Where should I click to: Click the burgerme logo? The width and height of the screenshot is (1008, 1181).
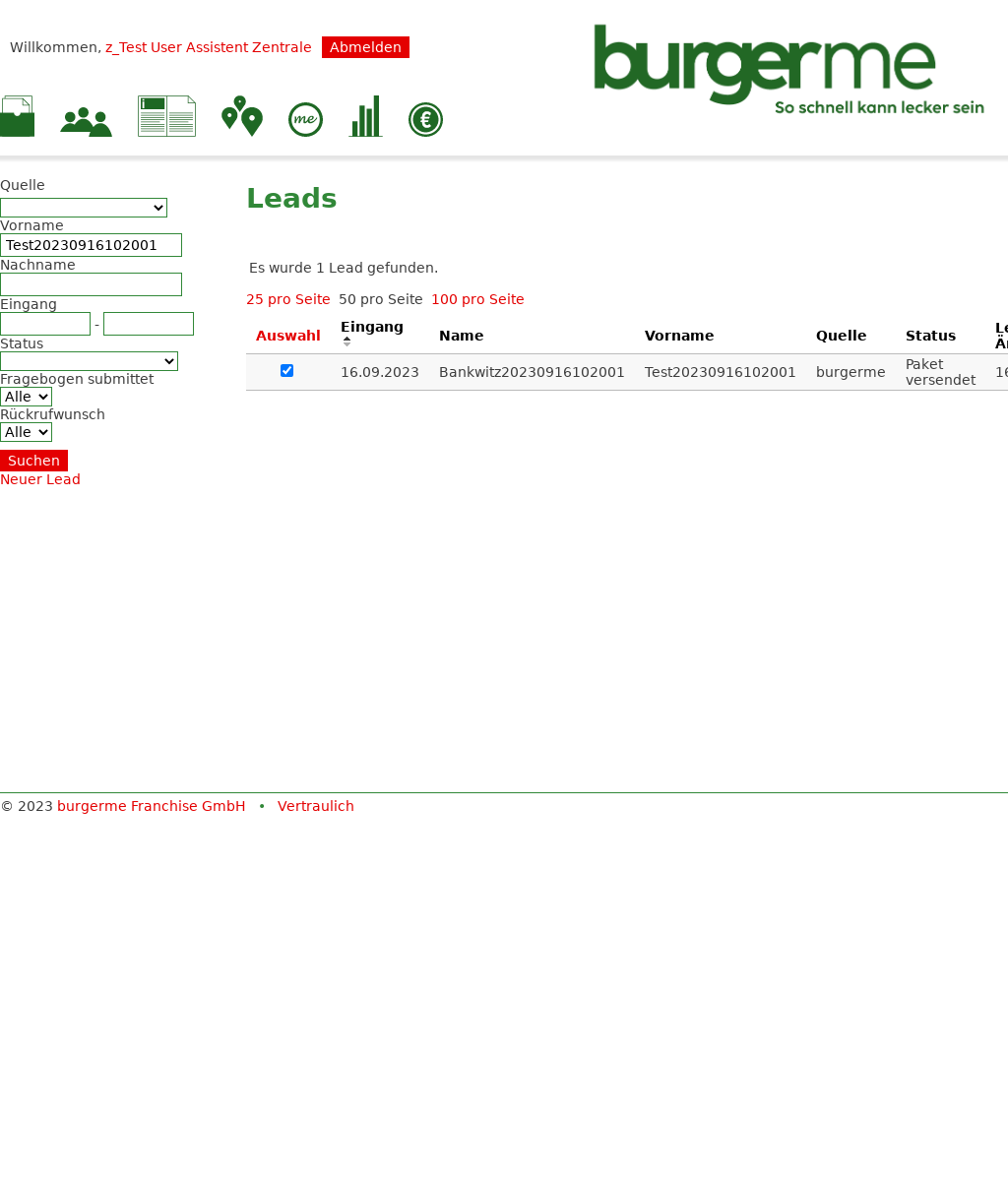pyautogui.click(x=787, y=69)
